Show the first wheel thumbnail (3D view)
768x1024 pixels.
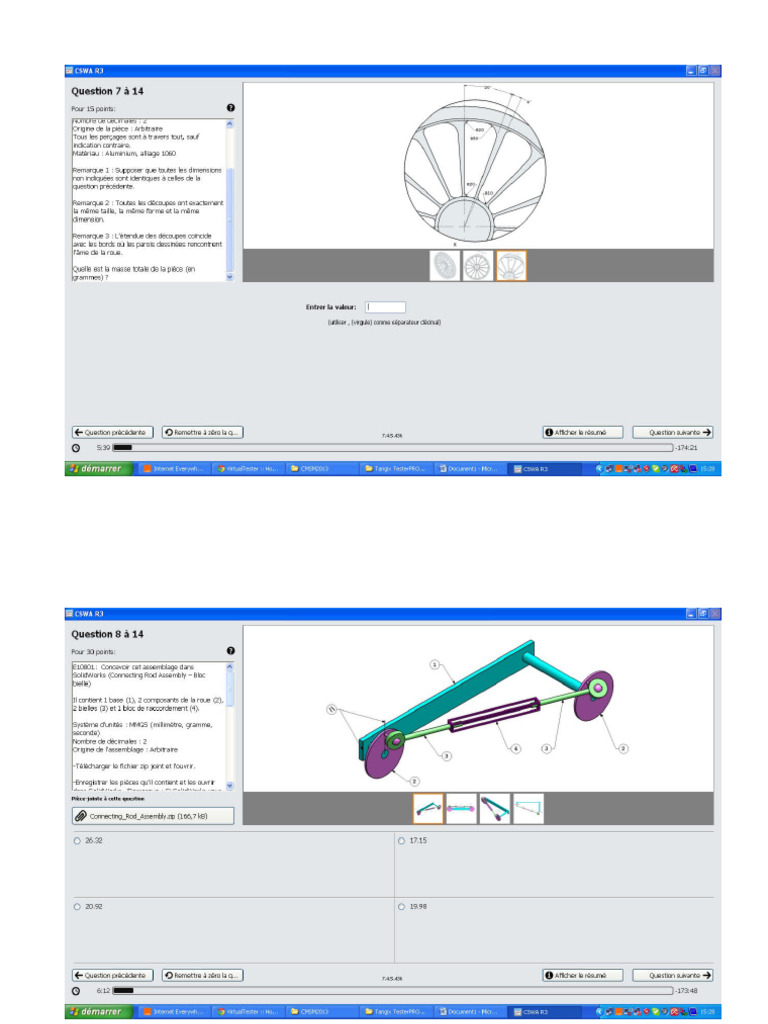pos(445,266)
